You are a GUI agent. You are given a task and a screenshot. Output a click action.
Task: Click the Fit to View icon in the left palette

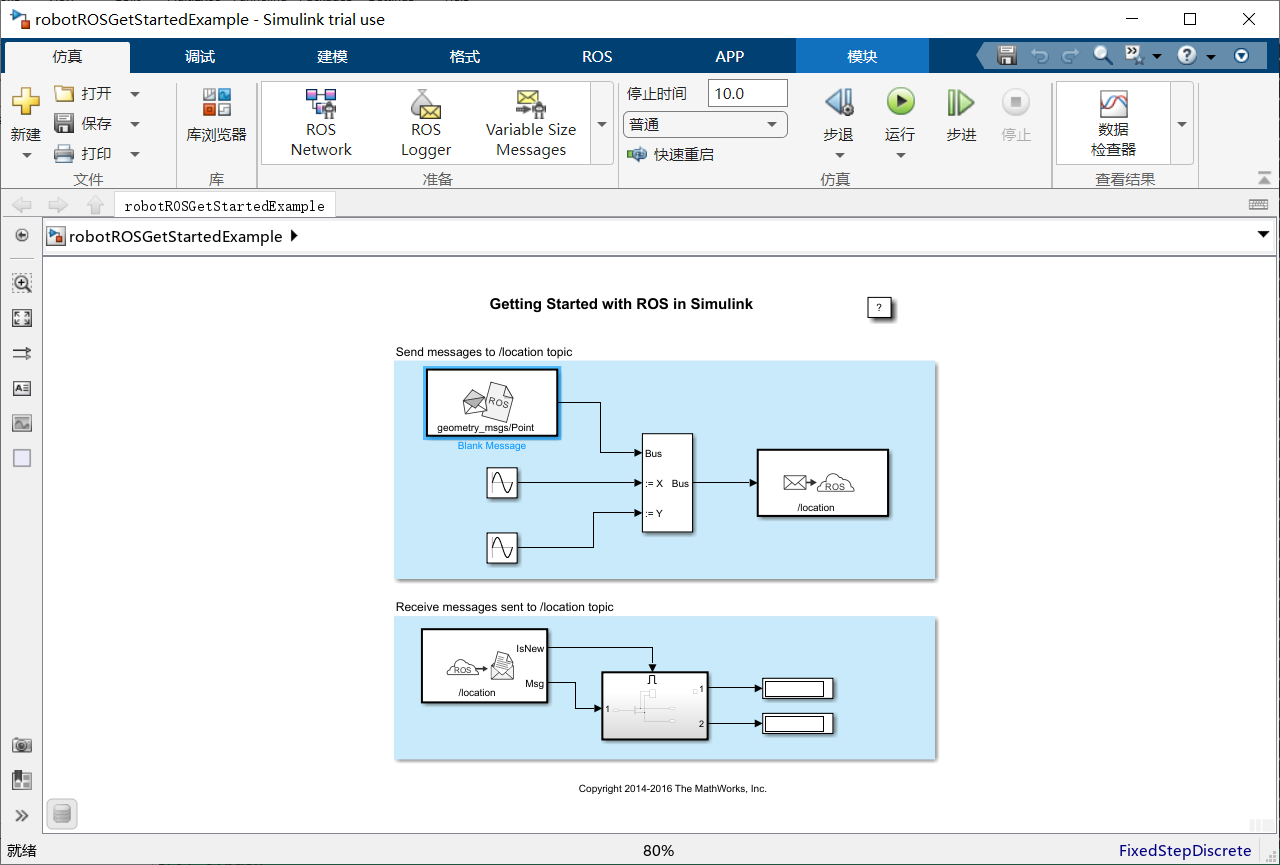click(x=22, y=318)
